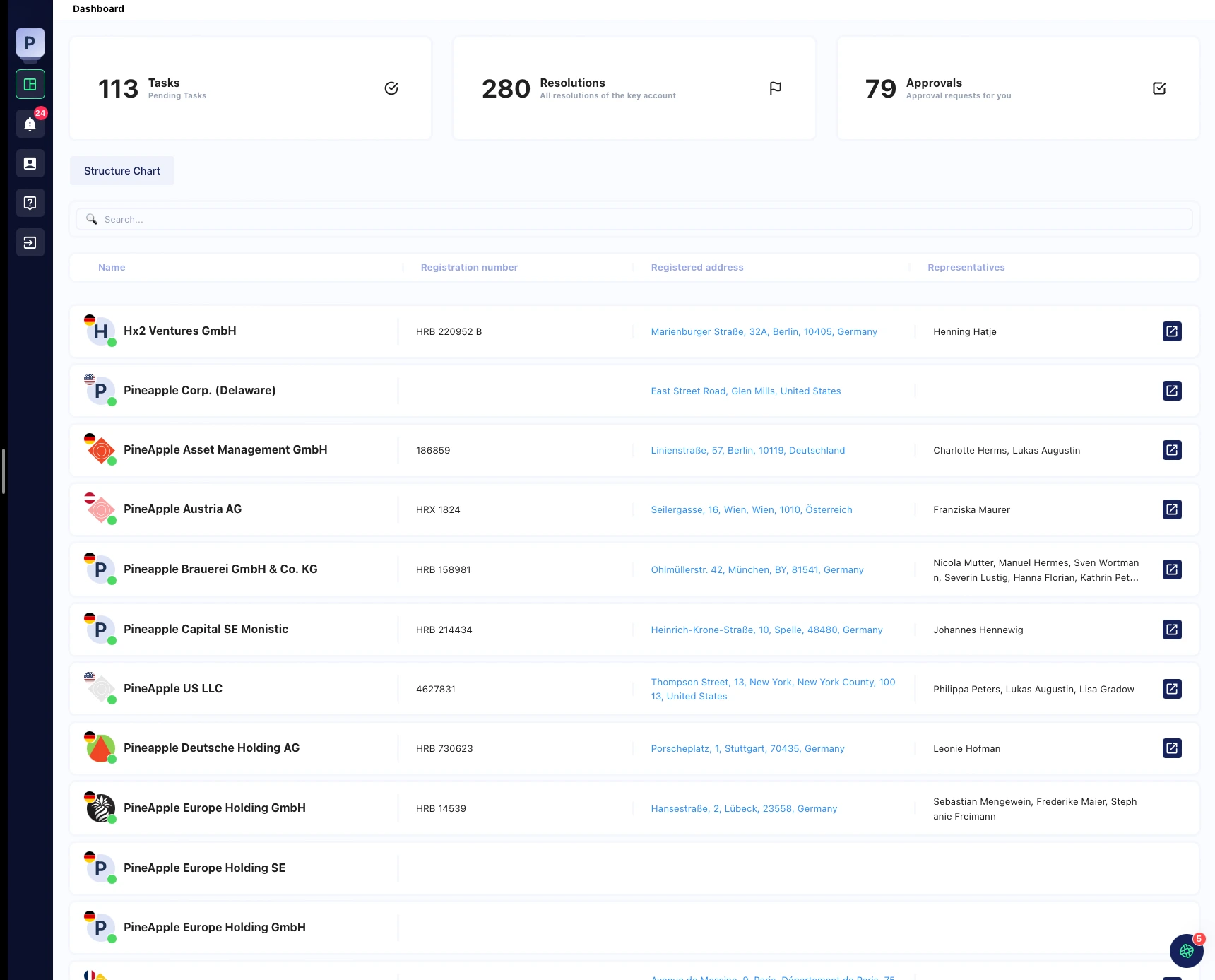Select Pineapple Capital SE Monistic name
The height and width of the screenshot is (980, 1215).
206,629
